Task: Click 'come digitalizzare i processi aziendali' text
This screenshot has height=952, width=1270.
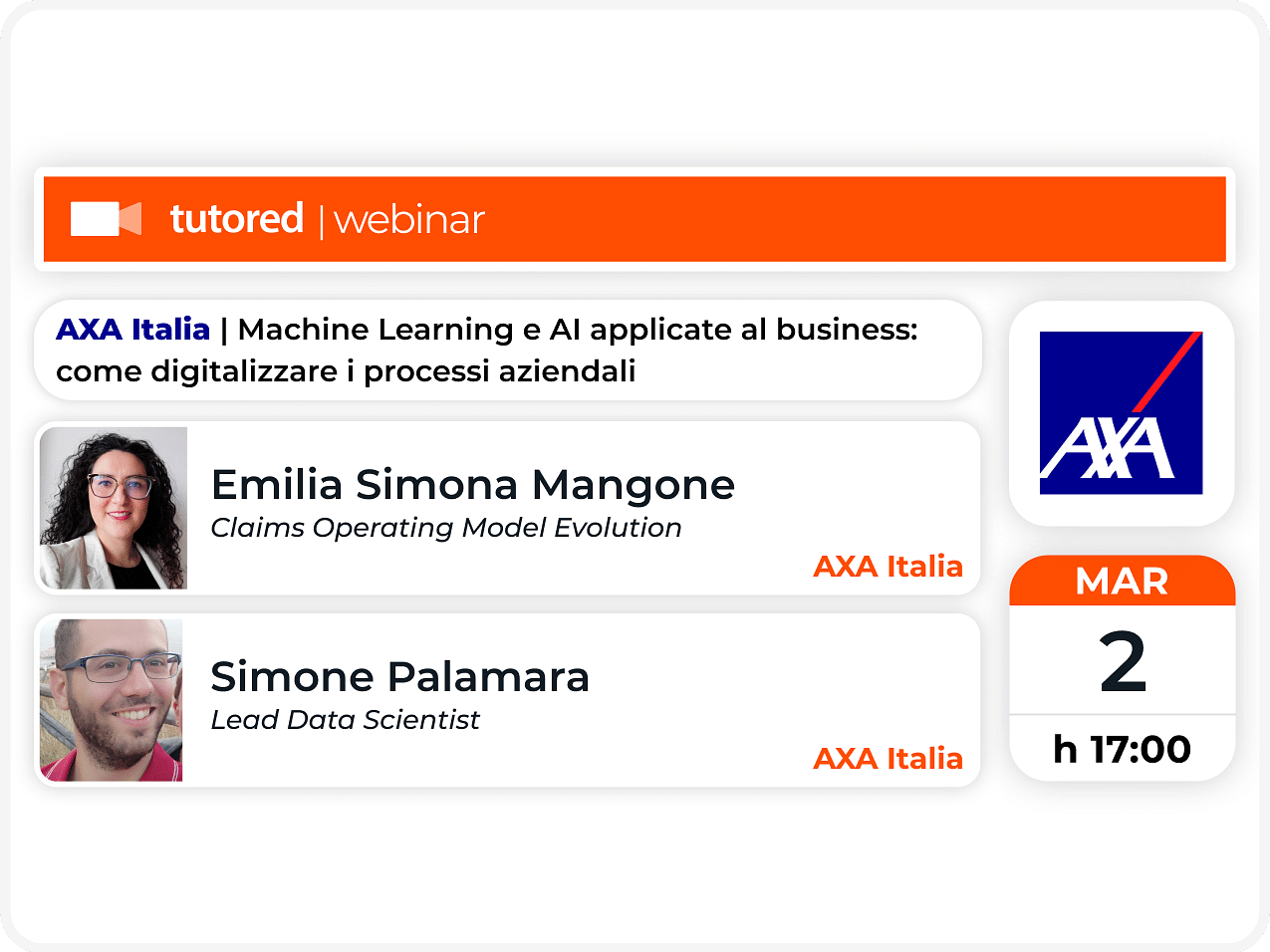Action: pyautogui.click(x=346, y=371)
